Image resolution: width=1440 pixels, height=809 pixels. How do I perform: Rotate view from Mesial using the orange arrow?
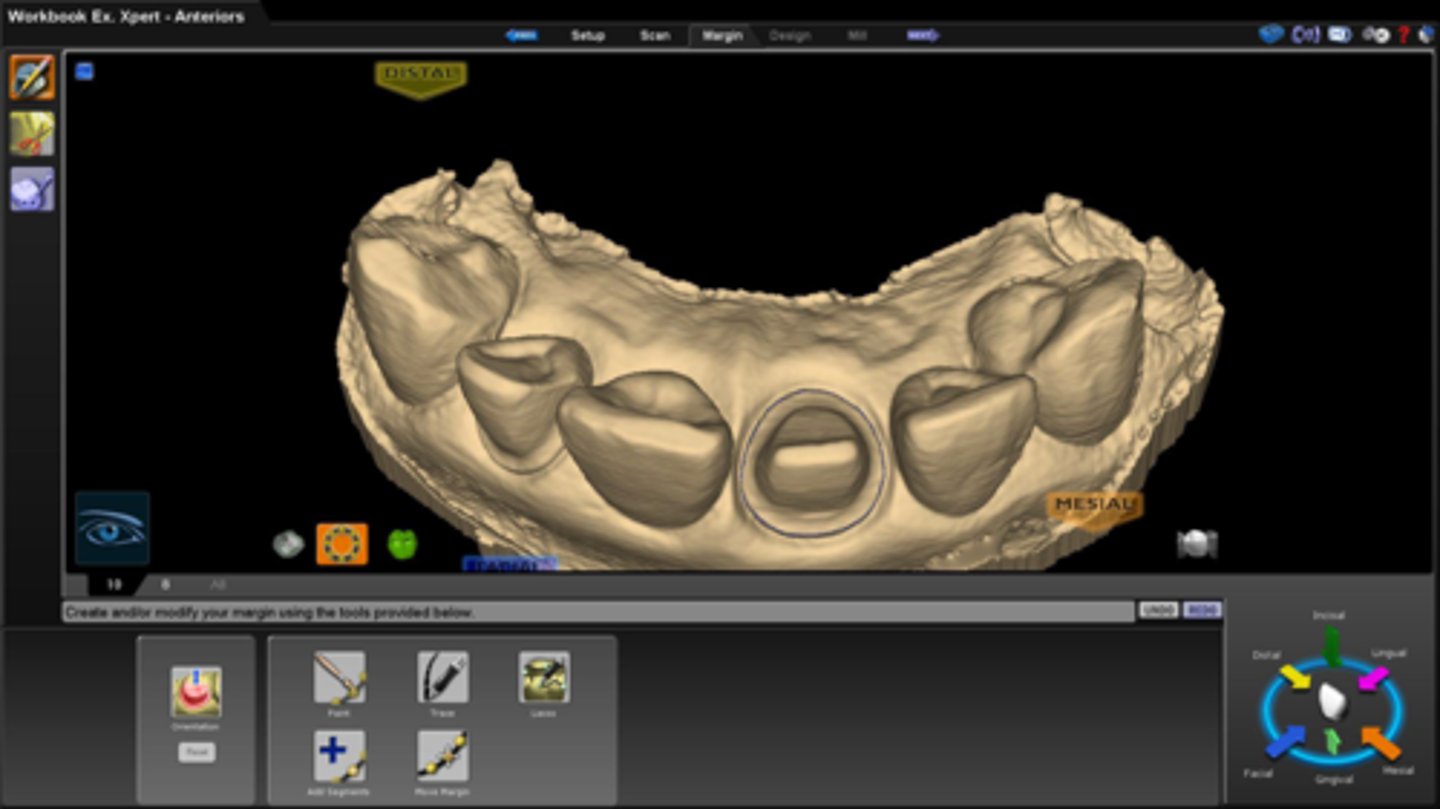click(x=1381, y=741)
